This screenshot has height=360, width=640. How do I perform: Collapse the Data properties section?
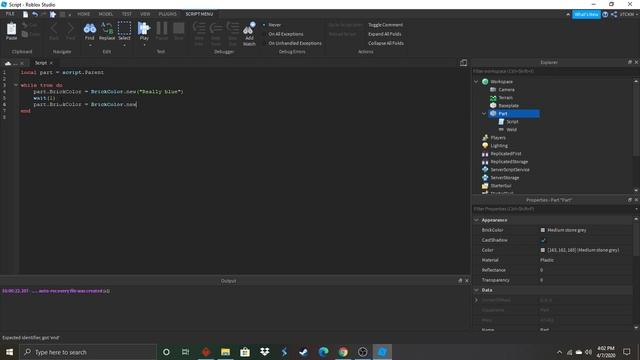tap(476, 290)
